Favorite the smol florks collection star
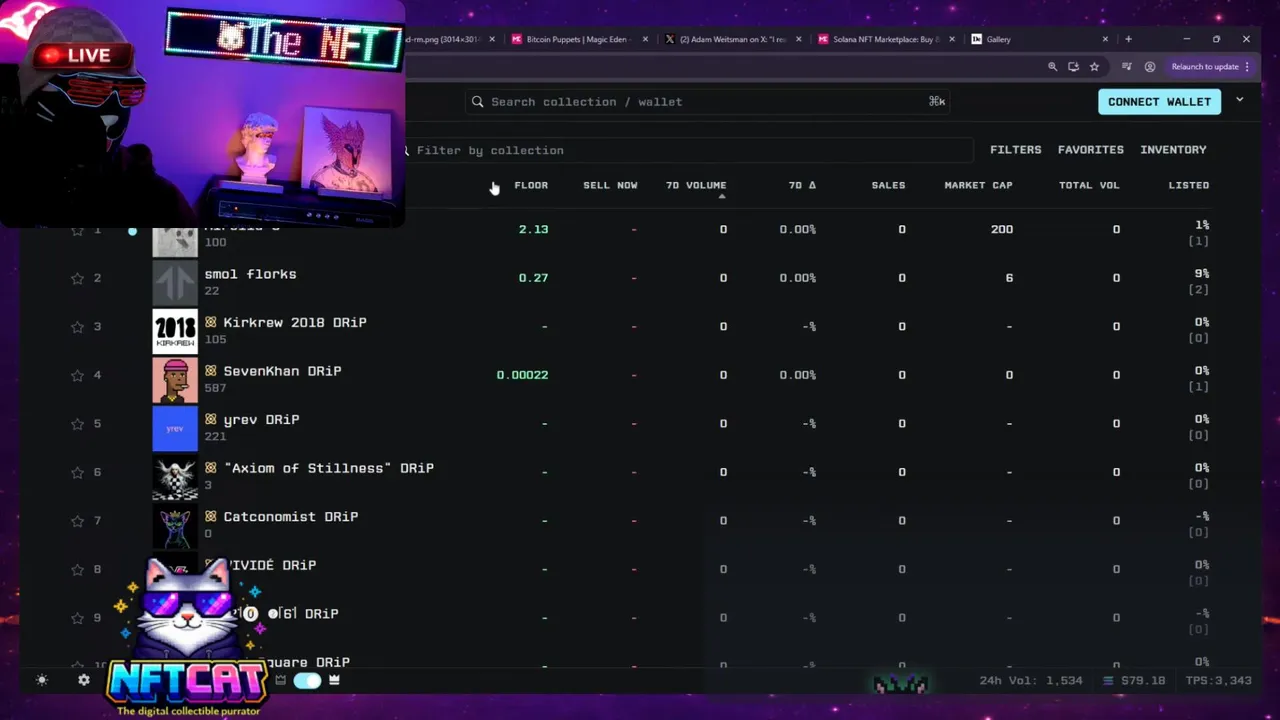1280x720 pixels. (77, 278)
